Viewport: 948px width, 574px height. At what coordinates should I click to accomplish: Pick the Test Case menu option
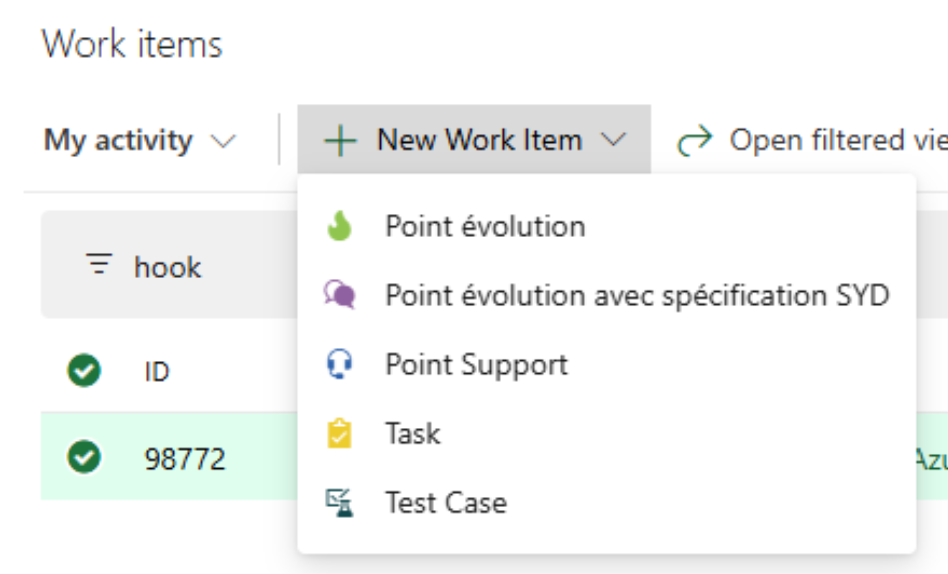coord(446,503)
